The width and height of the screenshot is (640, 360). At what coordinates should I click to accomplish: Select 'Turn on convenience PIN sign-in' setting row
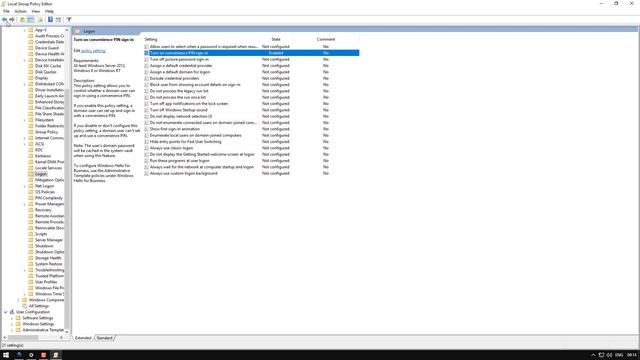pyautogui.click(x=251, y=53)
